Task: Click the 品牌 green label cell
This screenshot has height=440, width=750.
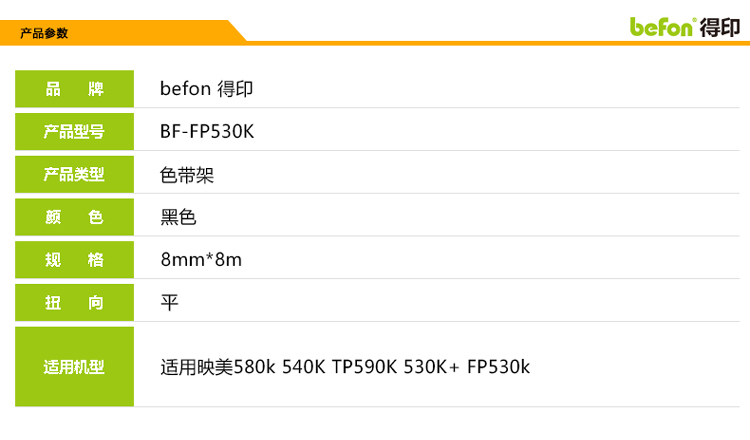Action: 75,89
